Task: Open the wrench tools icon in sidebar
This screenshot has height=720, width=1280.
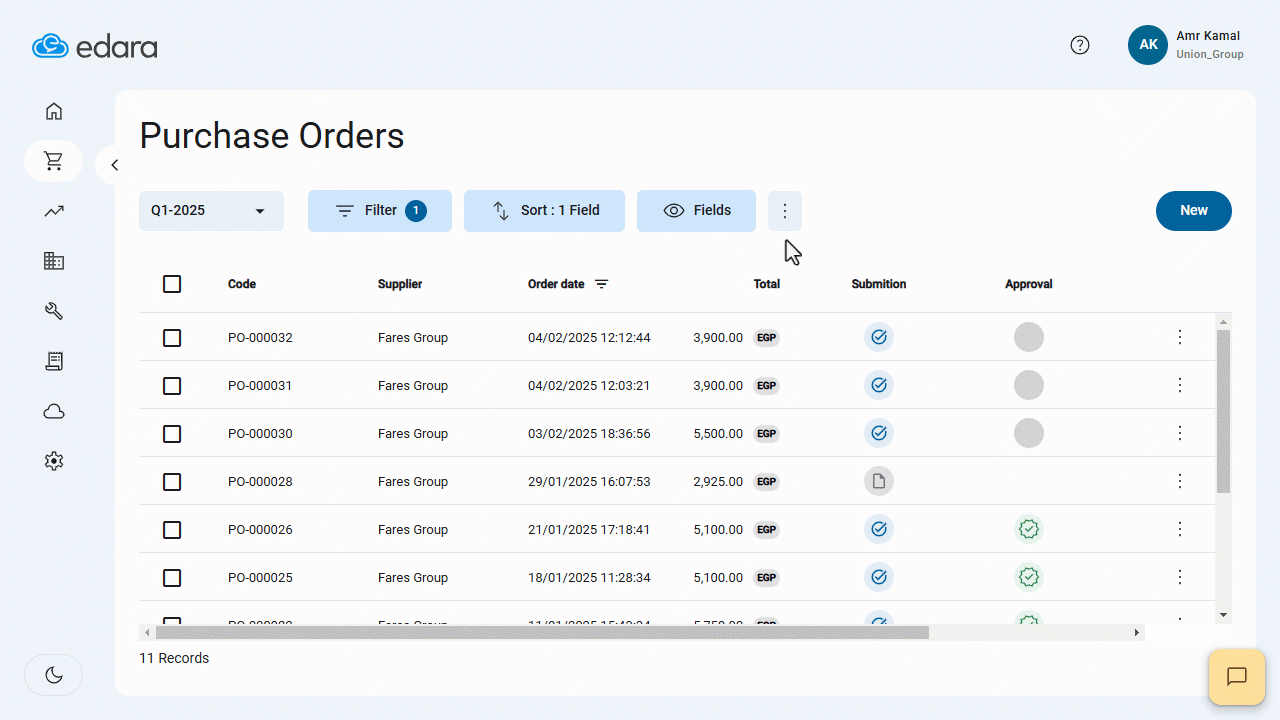Action: coord(54,311)
